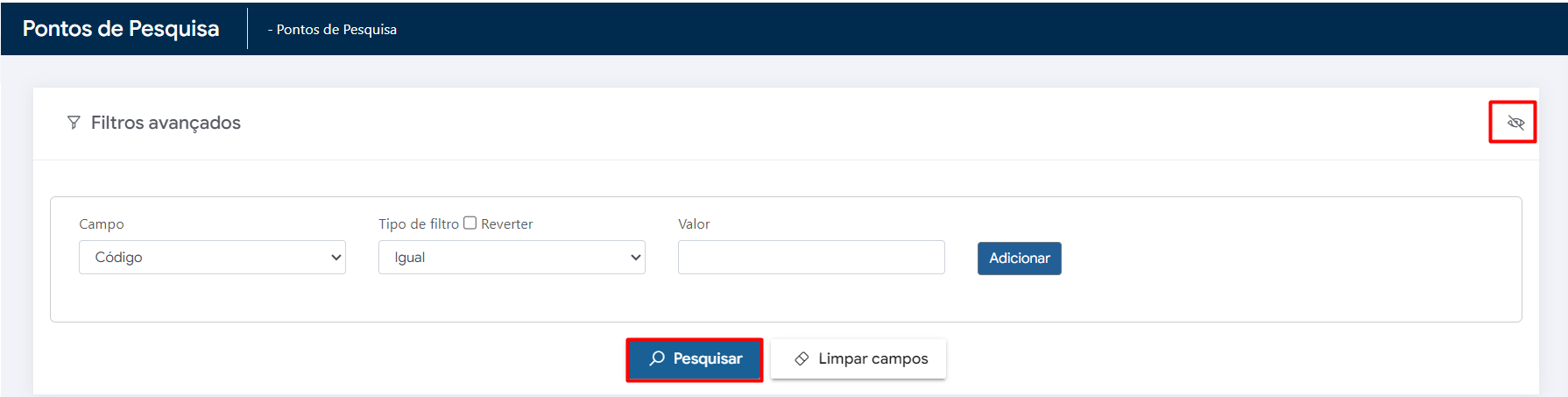
Task: Select the Pontos de Pesquisa breadcrumb item
Action: (336, 30)
